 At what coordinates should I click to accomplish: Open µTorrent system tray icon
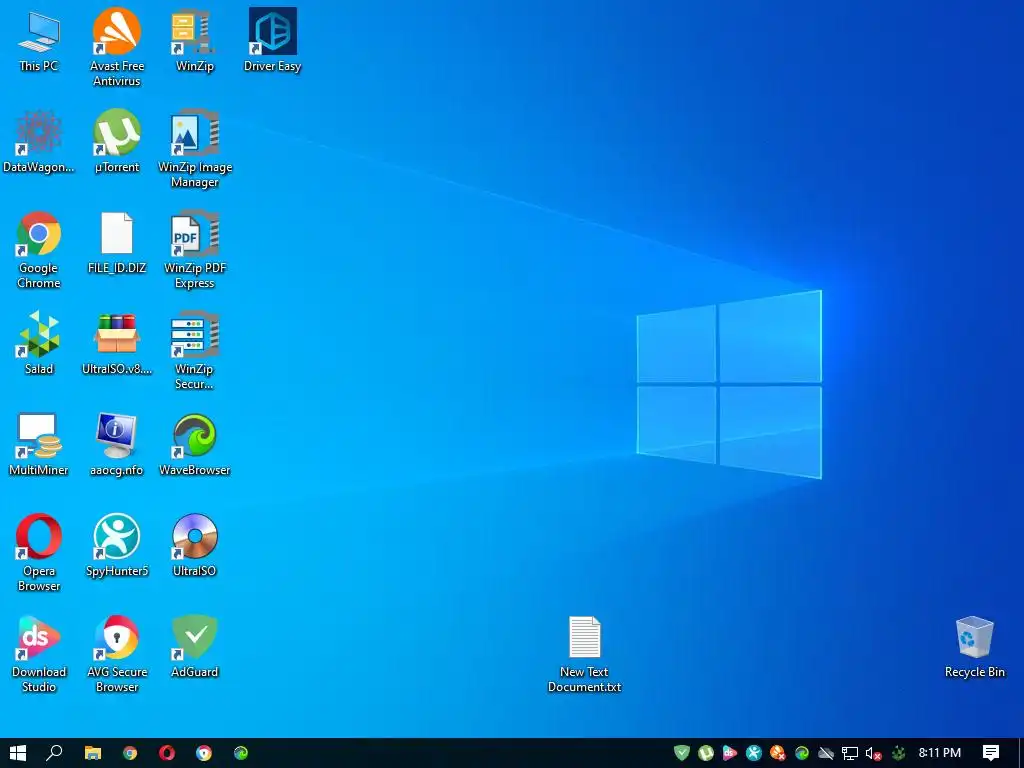(705, 753)
